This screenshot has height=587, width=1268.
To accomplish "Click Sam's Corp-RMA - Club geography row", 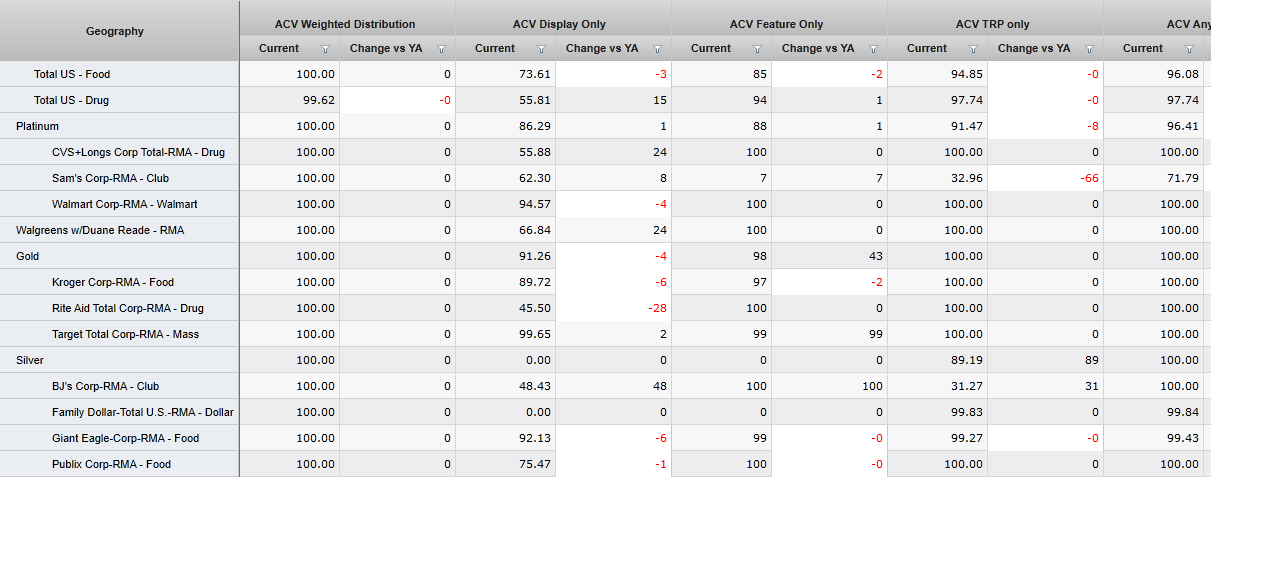I will (x=110, y=178).
